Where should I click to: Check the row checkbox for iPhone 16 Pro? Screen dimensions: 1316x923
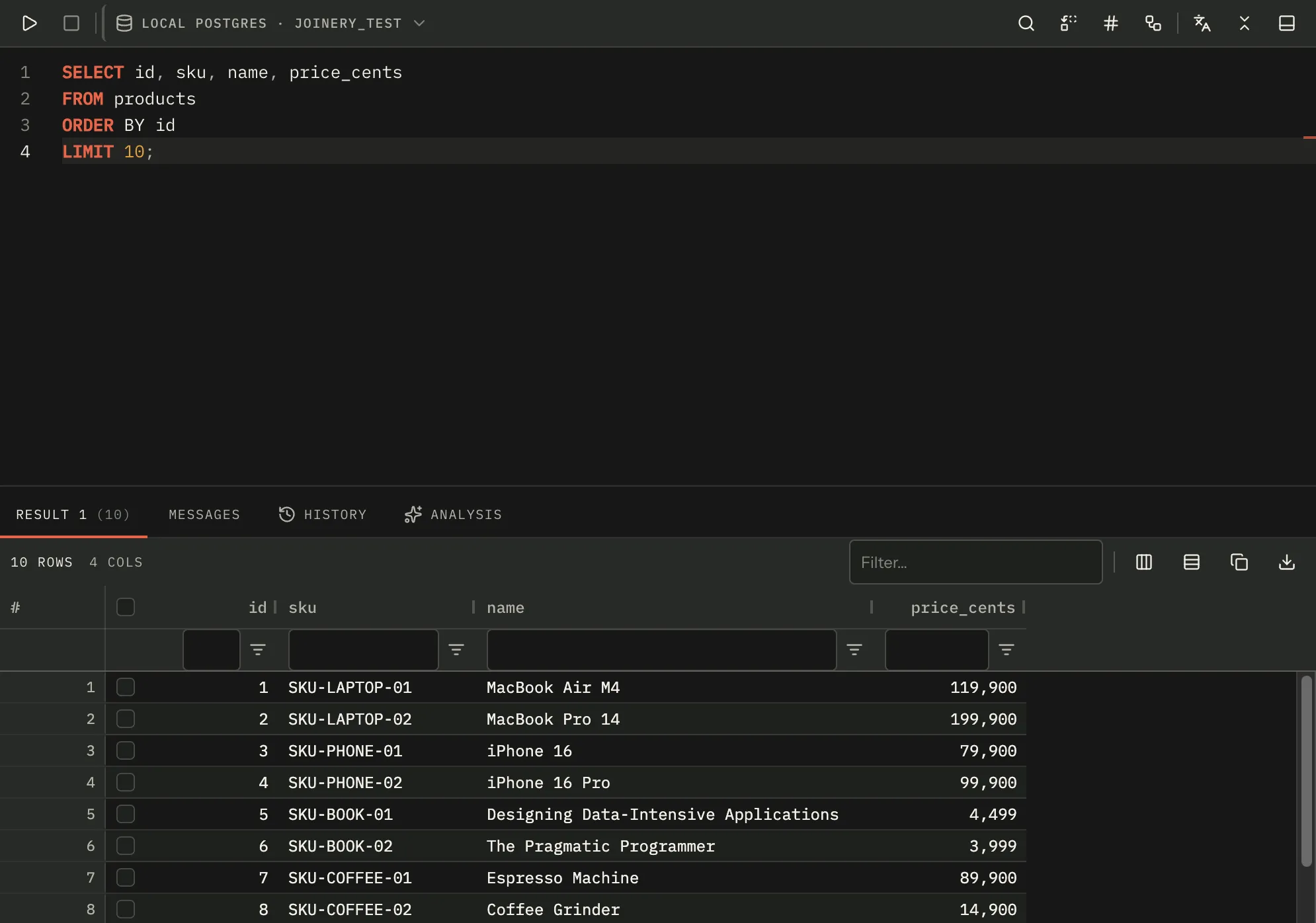pyautogui.click(x=126, y=782)
